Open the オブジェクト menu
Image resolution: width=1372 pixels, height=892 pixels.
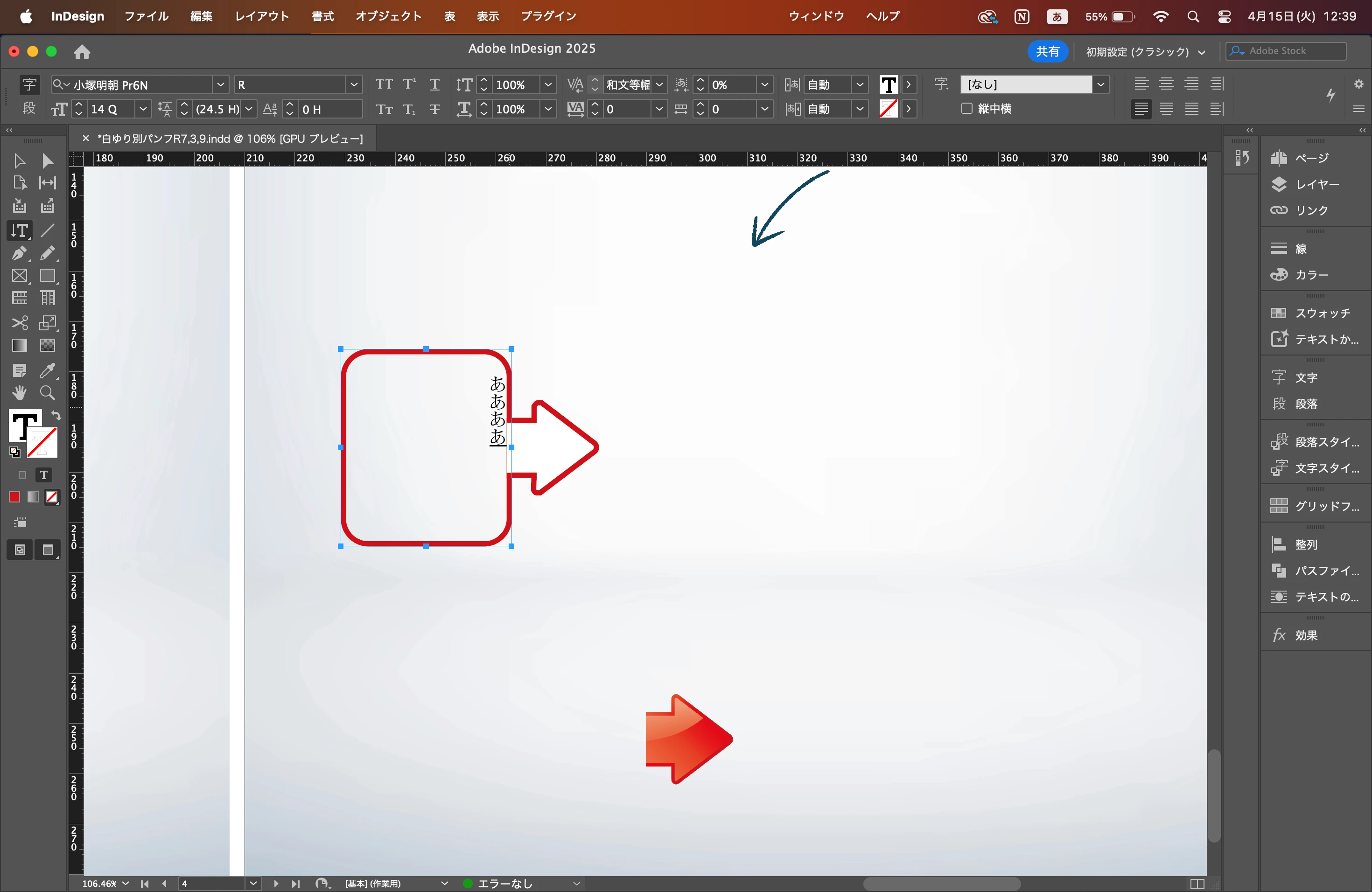[388, 16]
